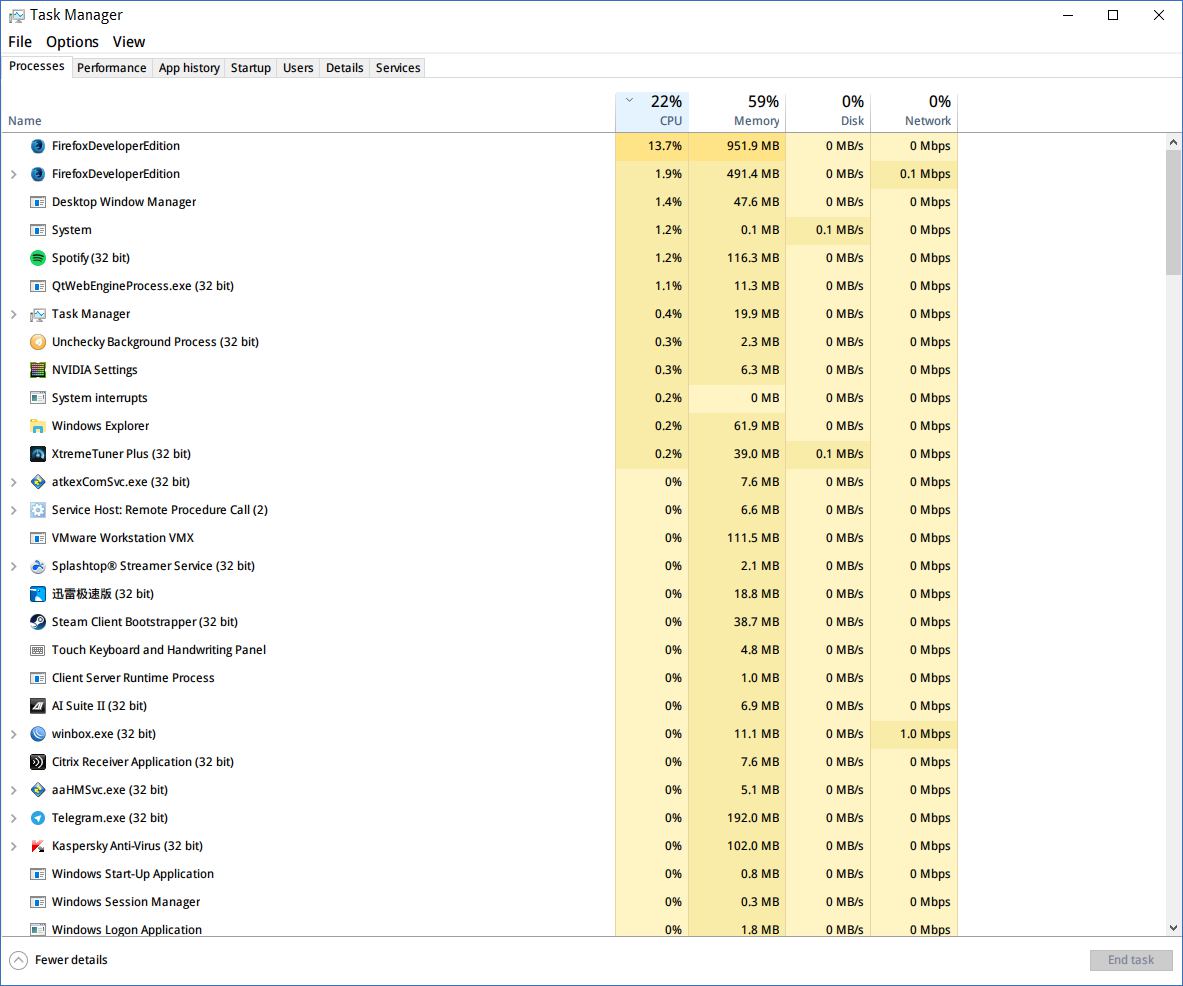Viewport: 1183px width, 986px height.
Task: Click the 951.9 MB memory value
Action: point(753,146)
